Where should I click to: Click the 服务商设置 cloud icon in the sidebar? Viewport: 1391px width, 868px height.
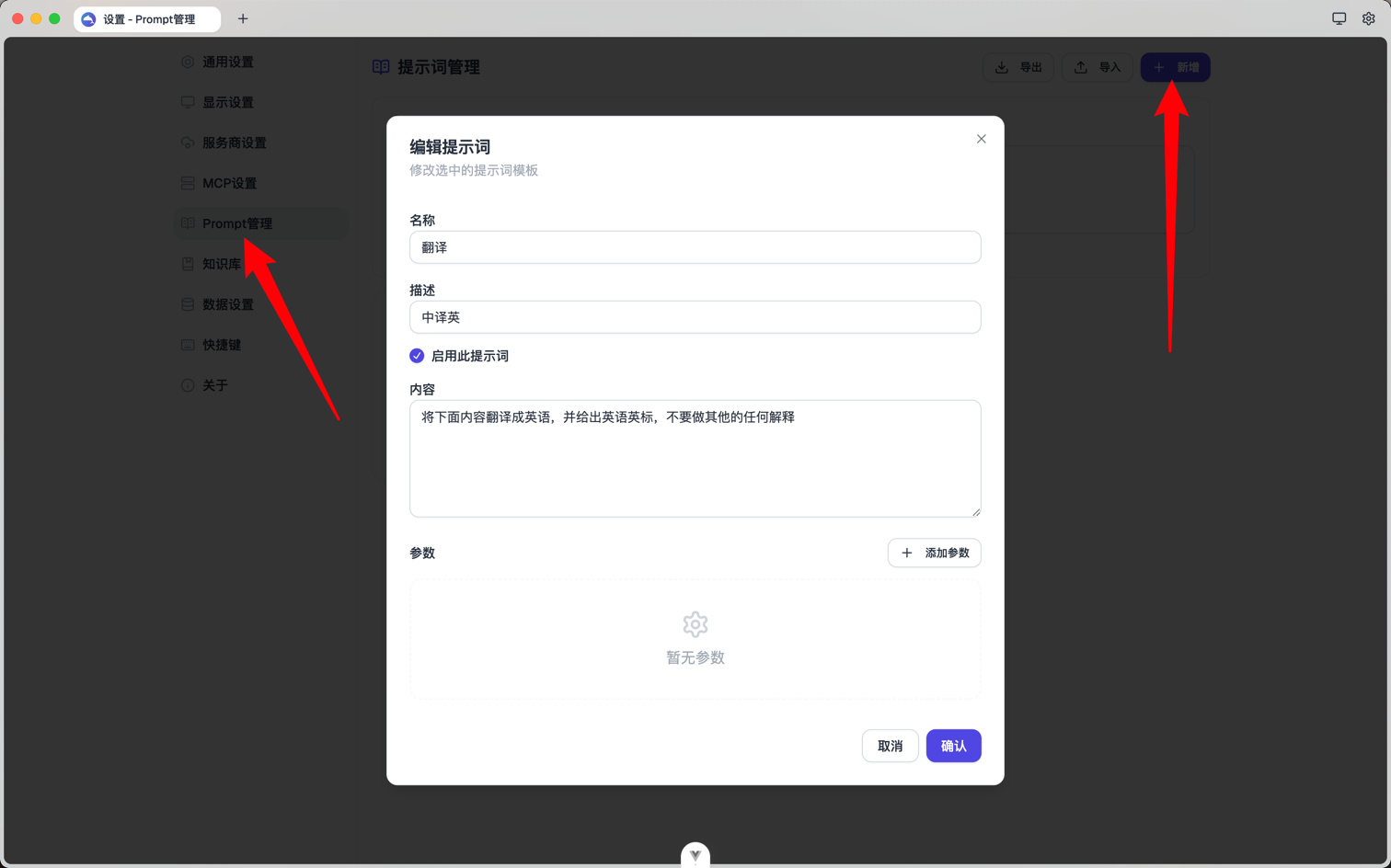click(188, 143)
